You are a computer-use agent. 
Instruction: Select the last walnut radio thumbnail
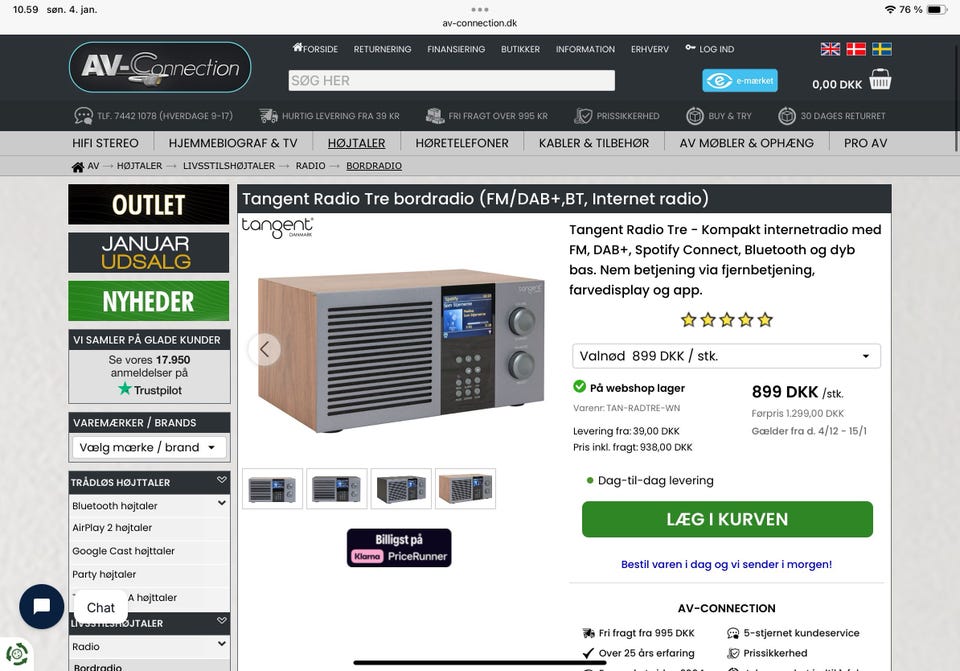465,489
